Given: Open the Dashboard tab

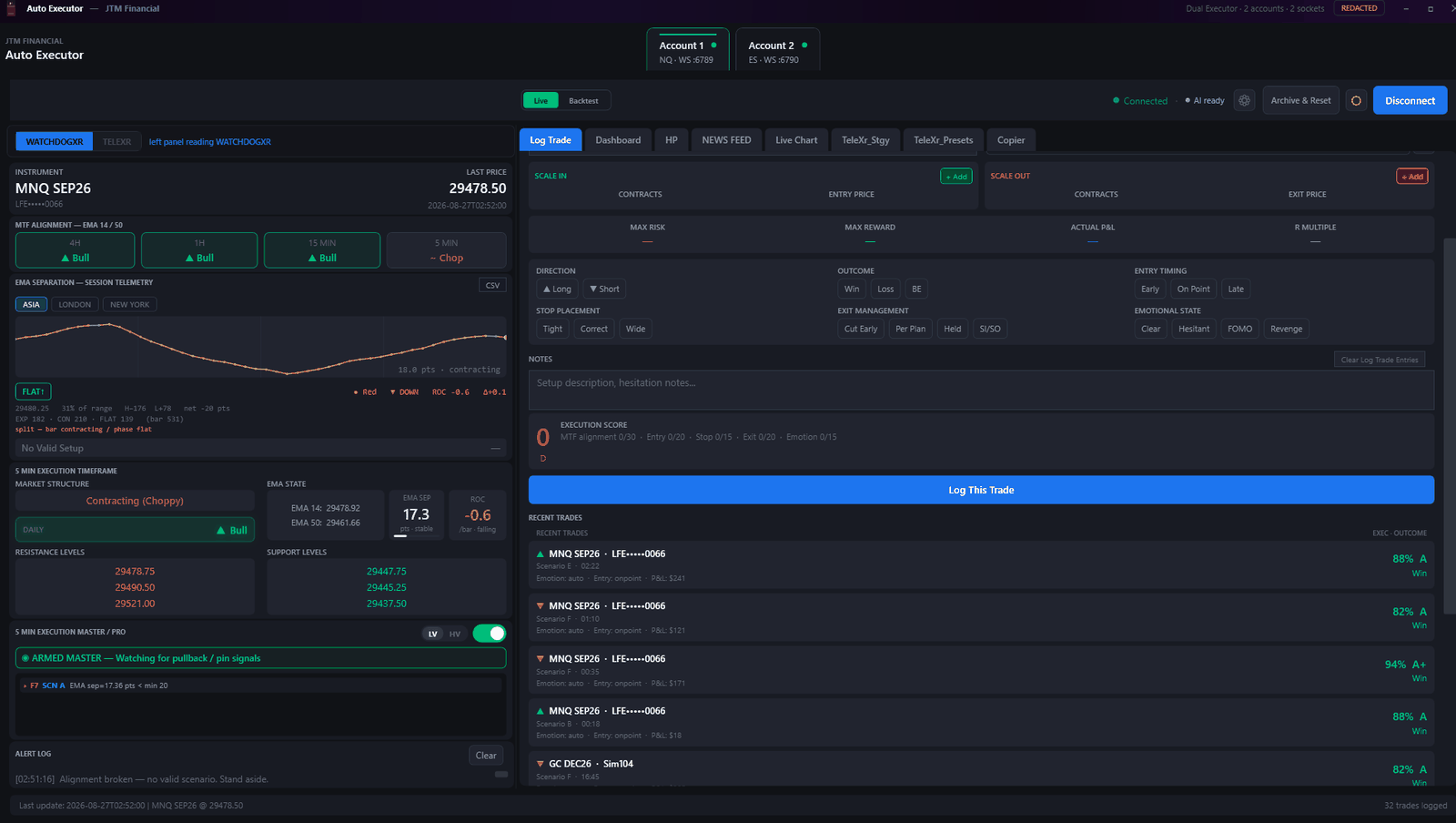Looking at the screenshot, I should click(618, 140).
